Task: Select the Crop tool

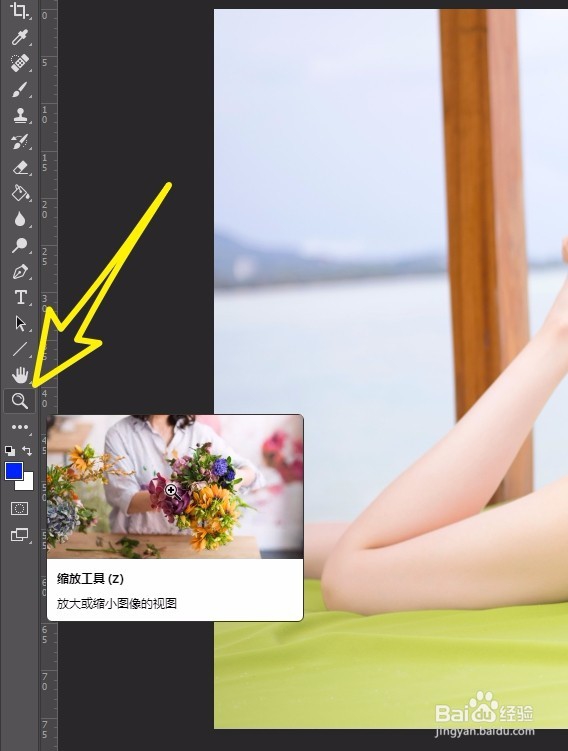Action: coord(20,10)
